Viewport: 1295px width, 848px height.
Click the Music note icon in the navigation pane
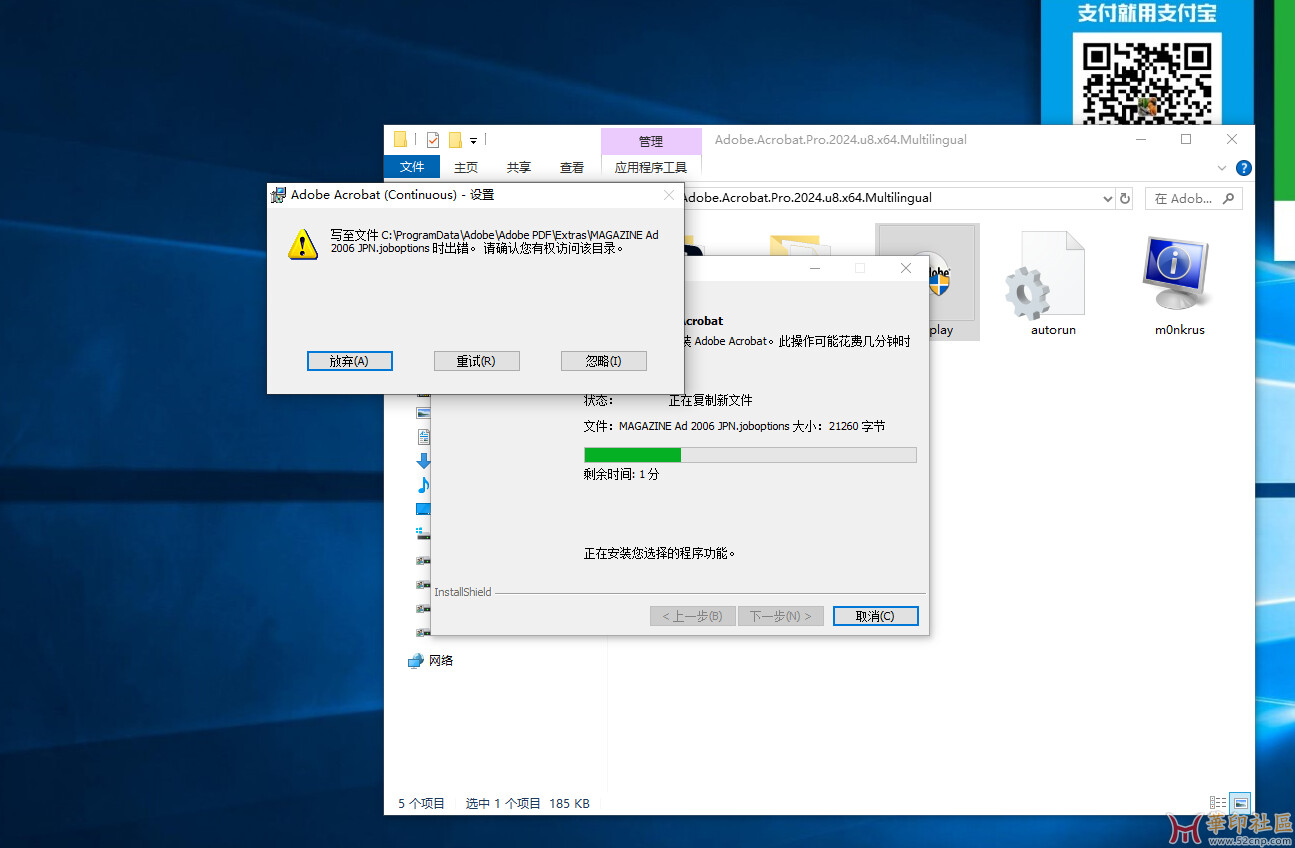[423, 485]
